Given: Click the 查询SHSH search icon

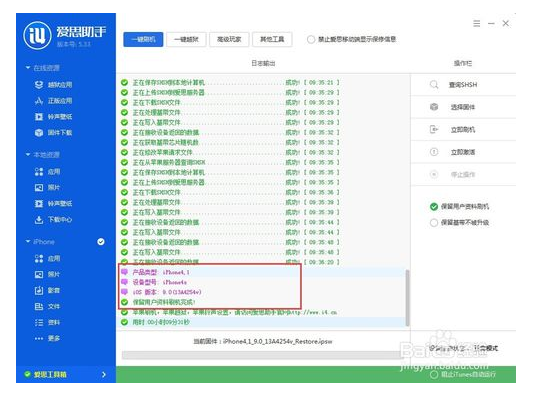Looking at the screenshot, I should tap(434, 85).
